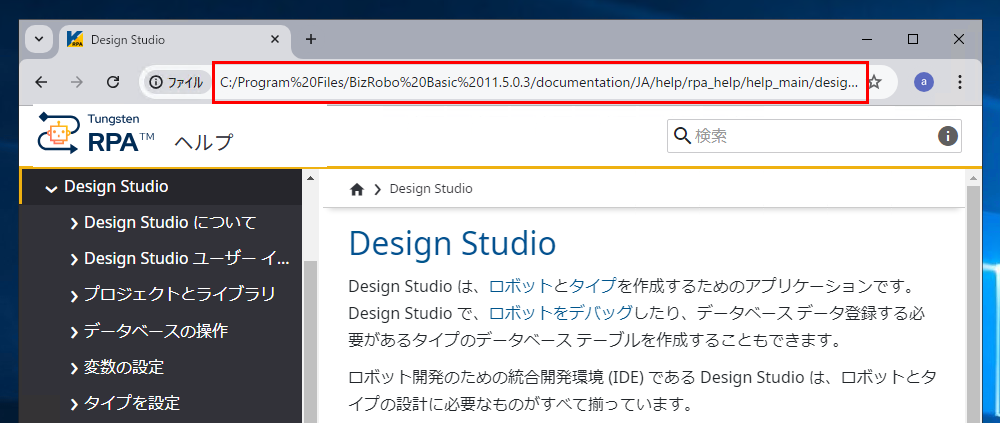Open the Chrome profile avatar
The width and height of the screenshot is (1000, 423).
click(x=923, y=82)
